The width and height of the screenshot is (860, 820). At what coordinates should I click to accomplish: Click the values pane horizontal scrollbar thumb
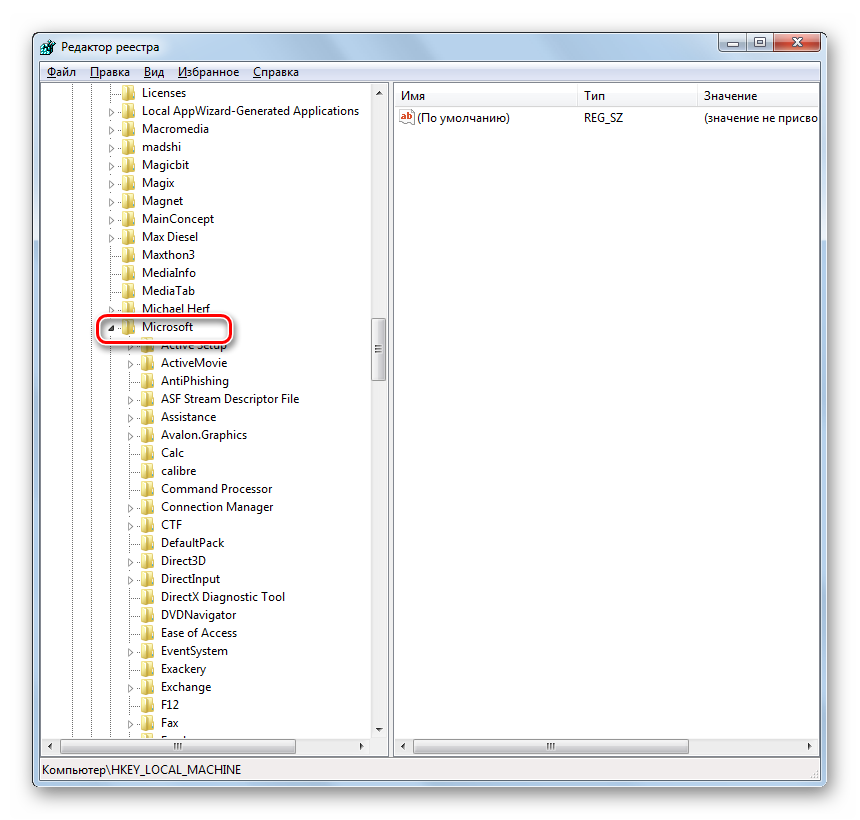pyautogui.click(x=551, y=747)
